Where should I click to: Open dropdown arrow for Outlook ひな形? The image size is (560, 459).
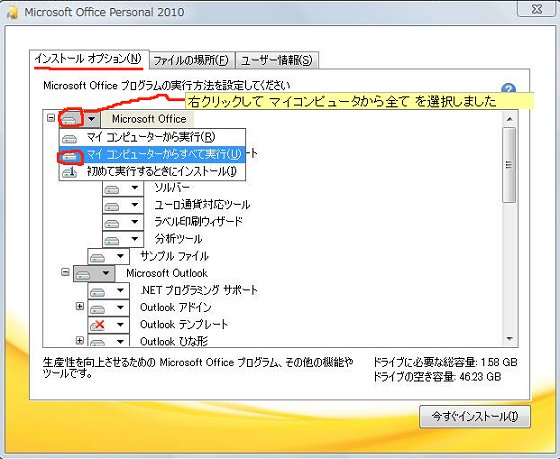click(120, 341)
